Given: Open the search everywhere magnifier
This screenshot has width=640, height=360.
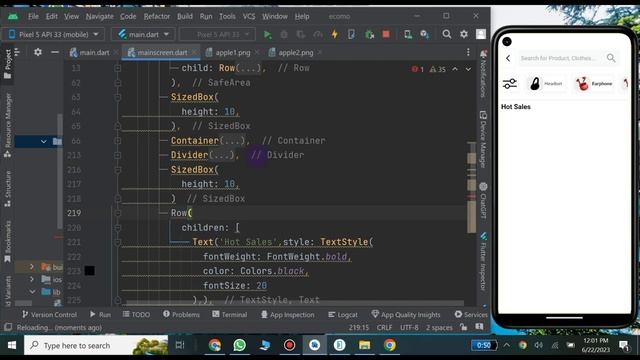Looking at the screenshot, I should click(x=447, y=34).
